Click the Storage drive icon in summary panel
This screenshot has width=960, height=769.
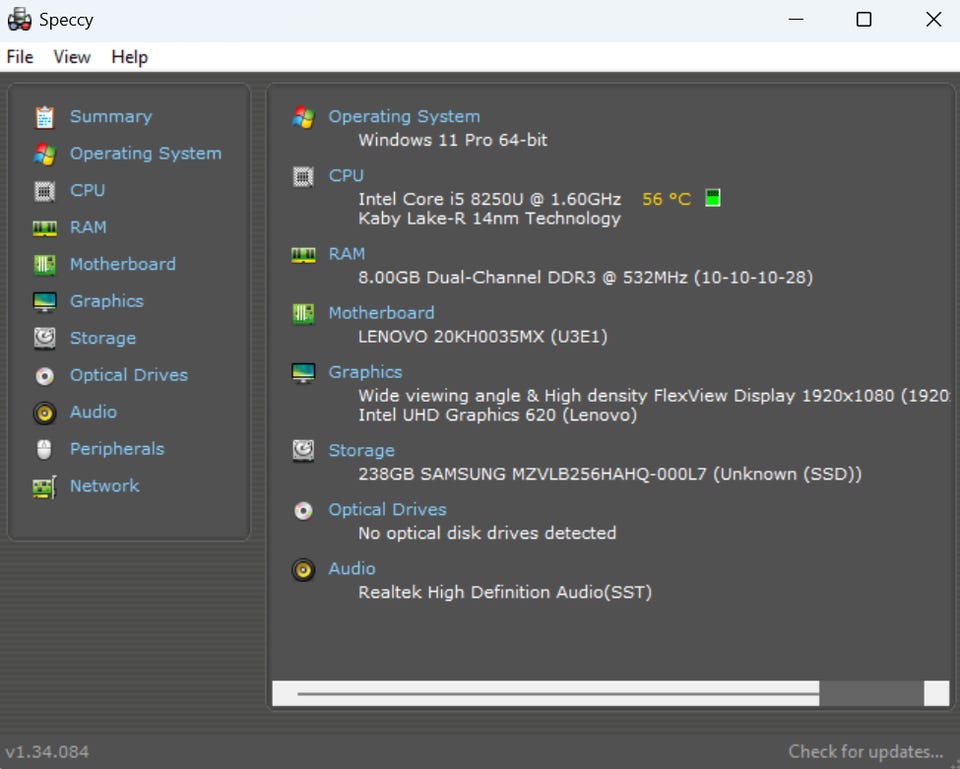(303, 451)
